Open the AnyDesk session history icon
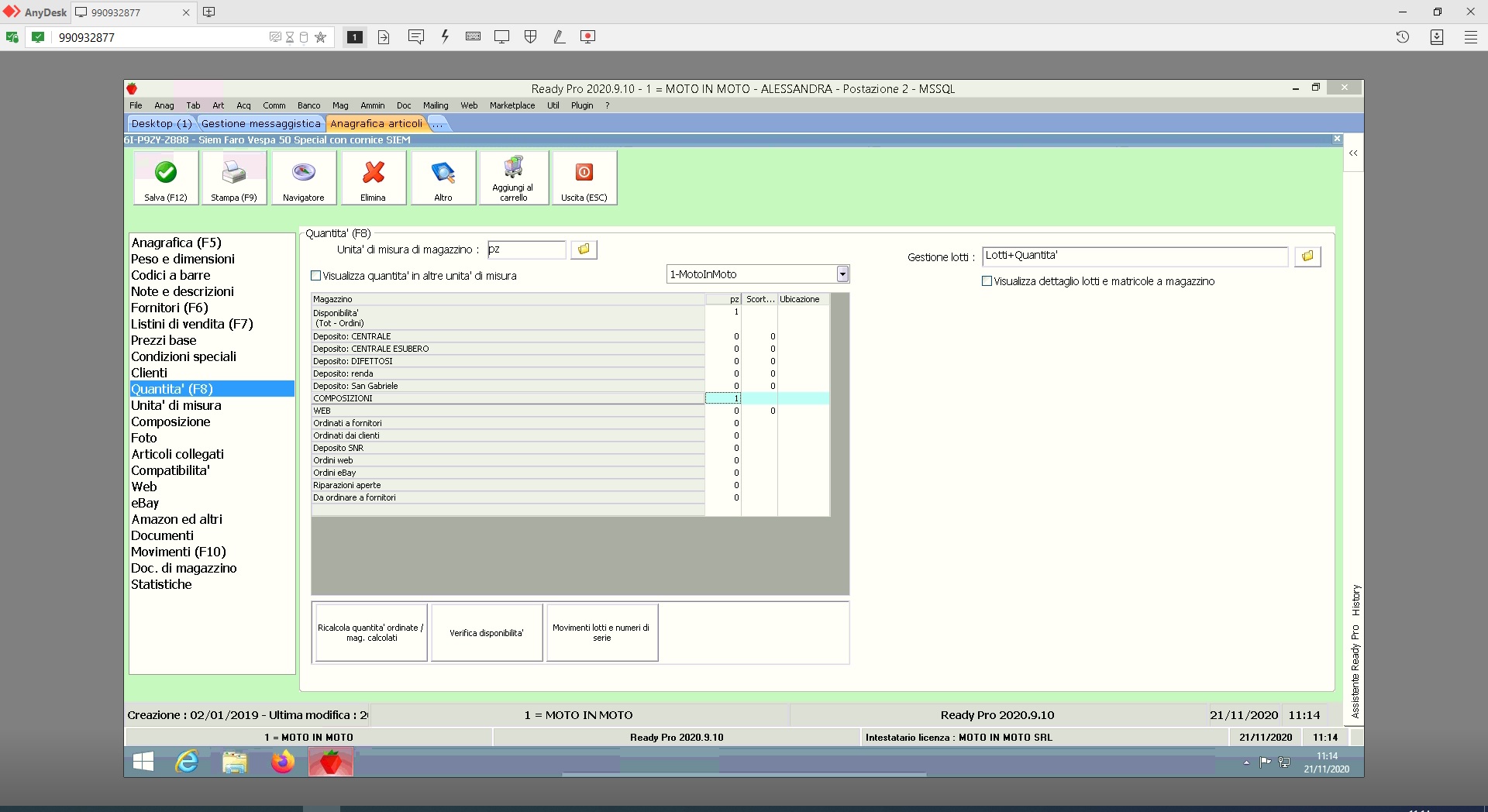The width and height of the screenshot is (1488, 812). [x=1402, y=36]
